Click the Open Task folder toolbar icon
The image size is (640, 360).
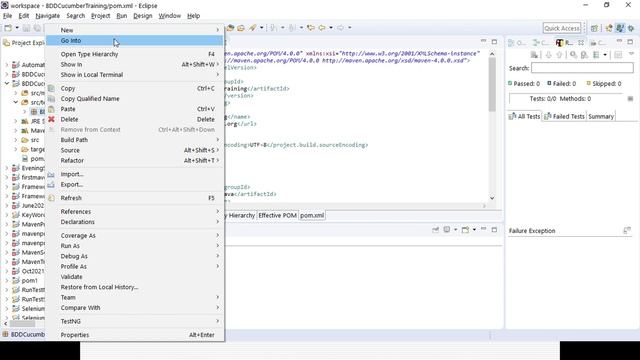point(241,28)
